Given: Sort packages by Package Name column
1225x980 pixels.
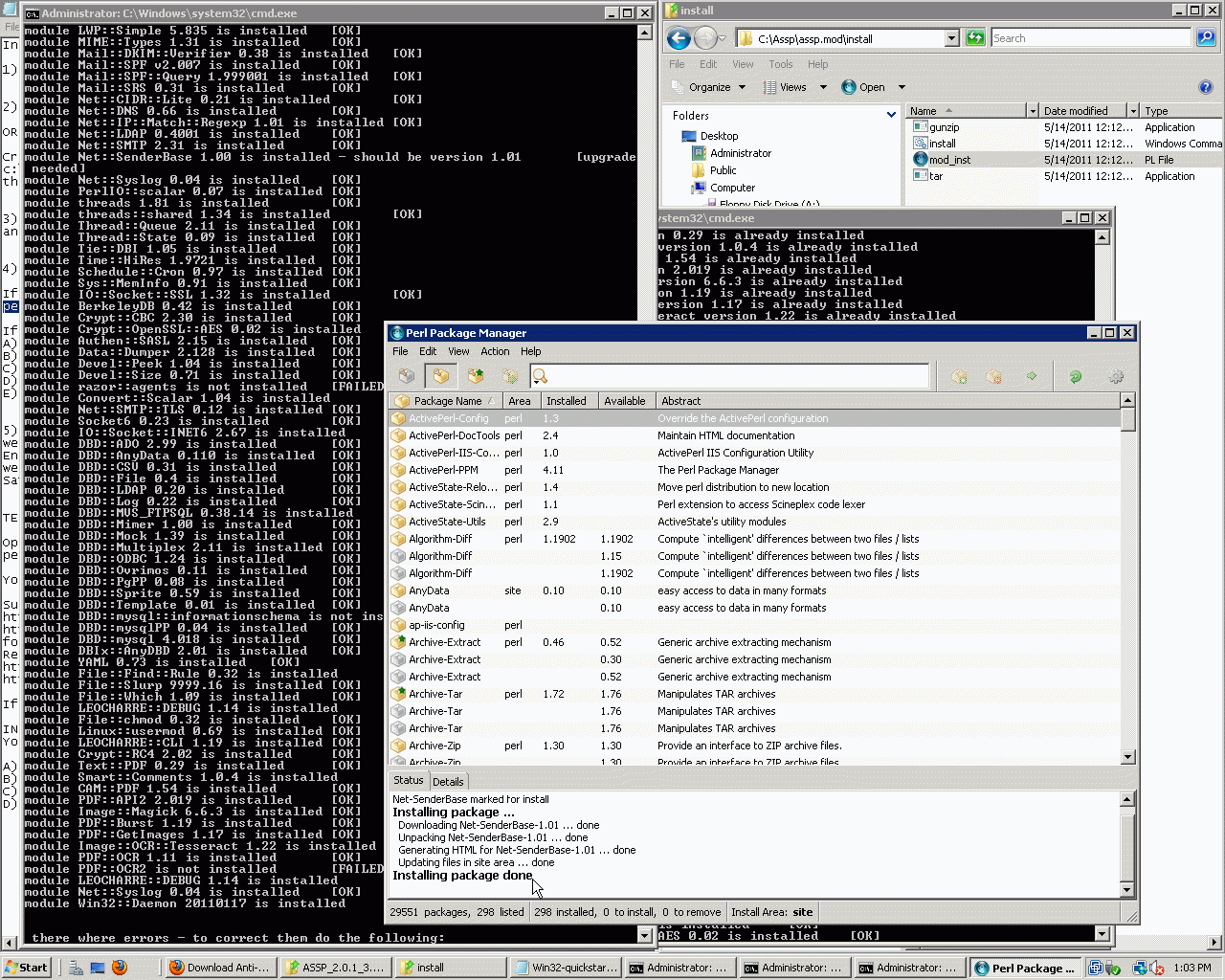Looking at the screenshot, I should coord(446,401).
